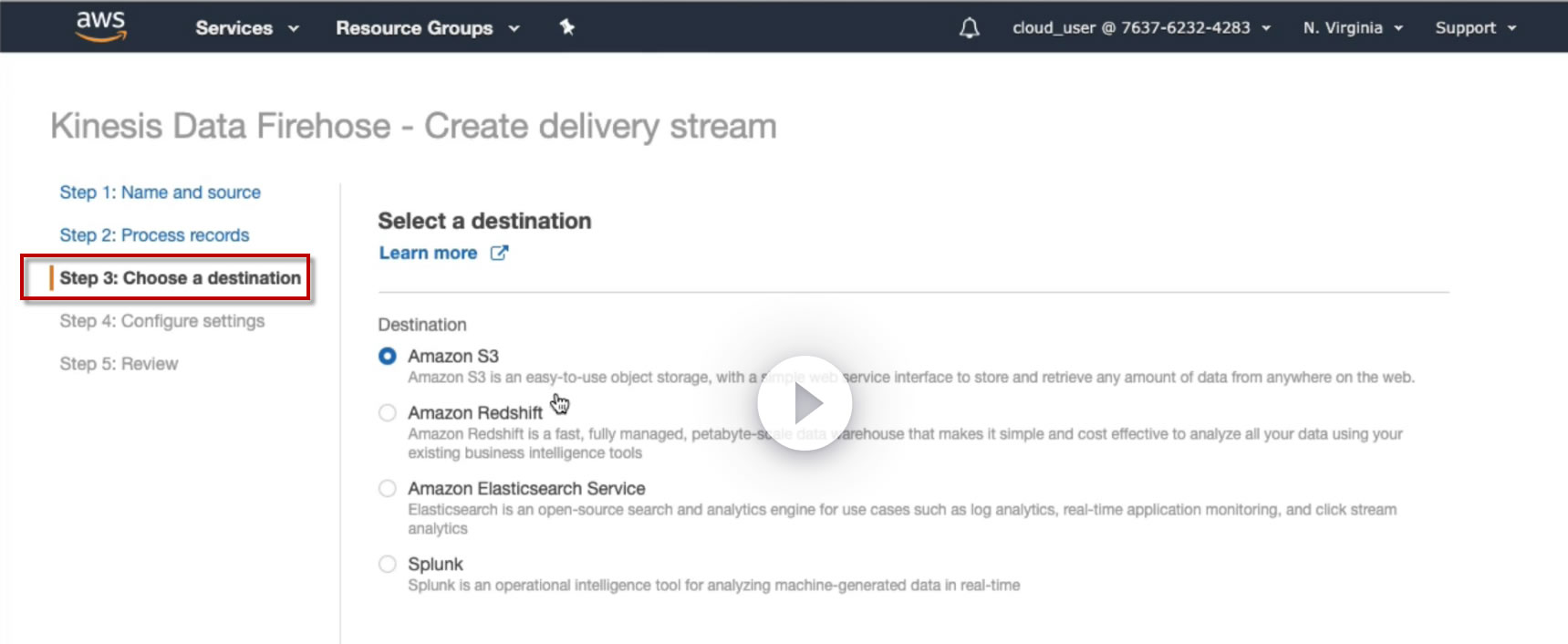Viewport: 1568px width, 644px height.
Task: Click the 'Destination' field label
Action: pyautogui.click(x=422, y=325)
